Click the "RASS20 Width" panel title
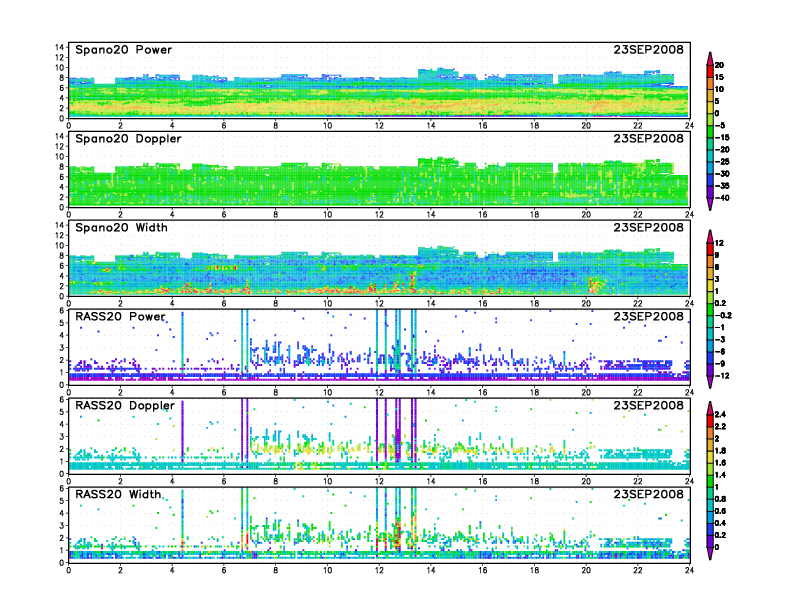 point(118,494)
